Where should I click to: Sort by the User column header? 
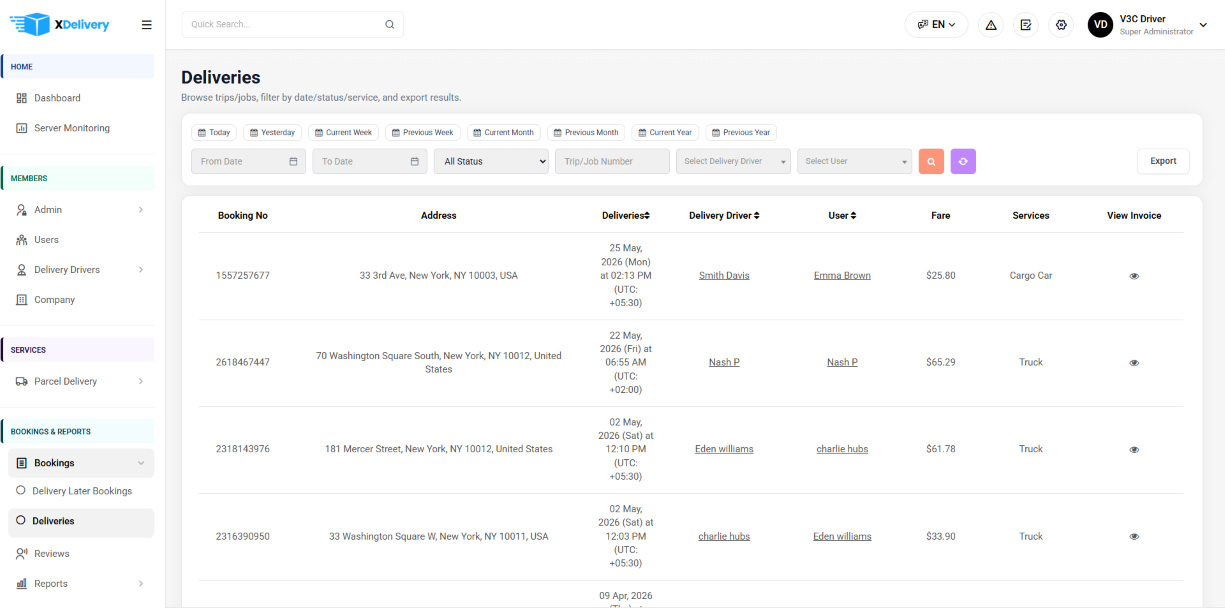click(842, 216)
